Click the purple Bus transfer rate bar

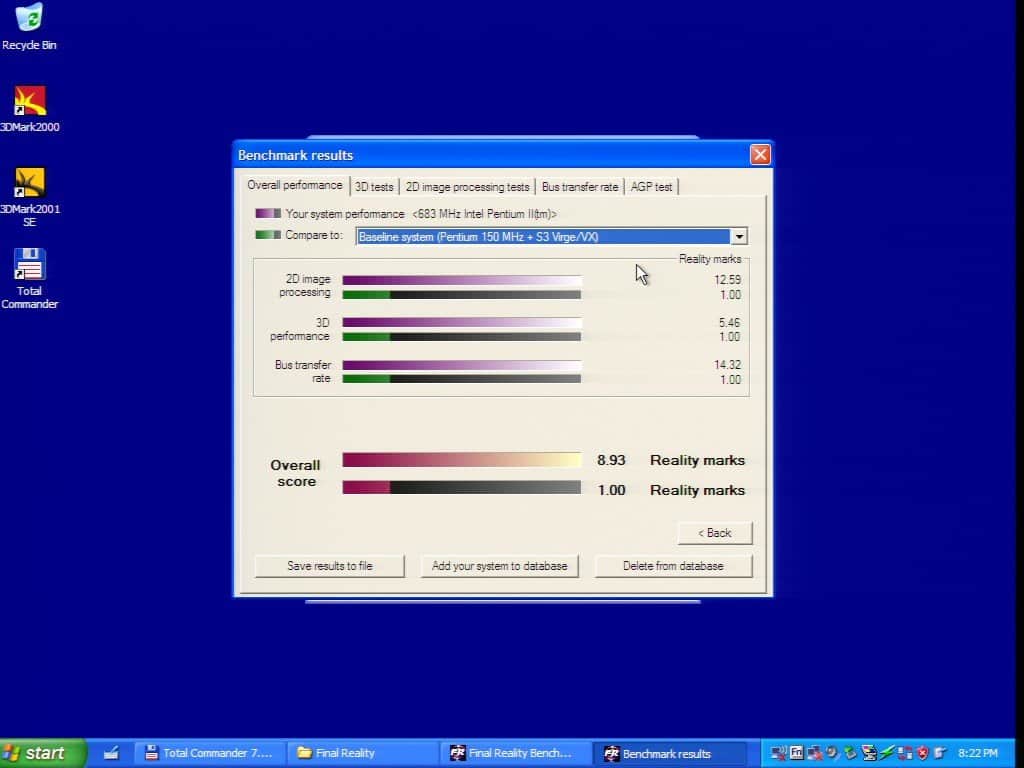click(462, 365)
